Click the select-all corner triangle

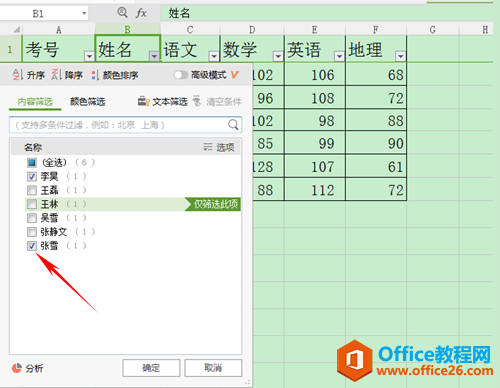(16, 30)
